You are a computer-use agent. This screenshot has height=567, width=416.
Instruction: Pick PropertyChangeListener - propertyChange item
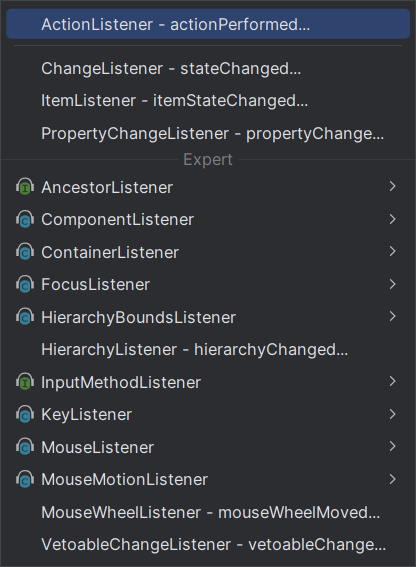(x=208, y=133)
